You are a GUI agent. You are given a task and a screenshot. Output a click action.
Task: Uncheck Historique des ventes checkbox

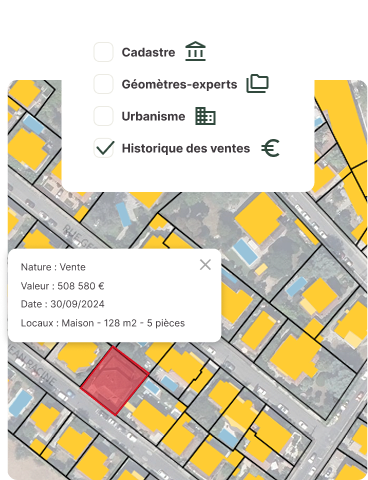pyautogui.click(x=103, y=148)
